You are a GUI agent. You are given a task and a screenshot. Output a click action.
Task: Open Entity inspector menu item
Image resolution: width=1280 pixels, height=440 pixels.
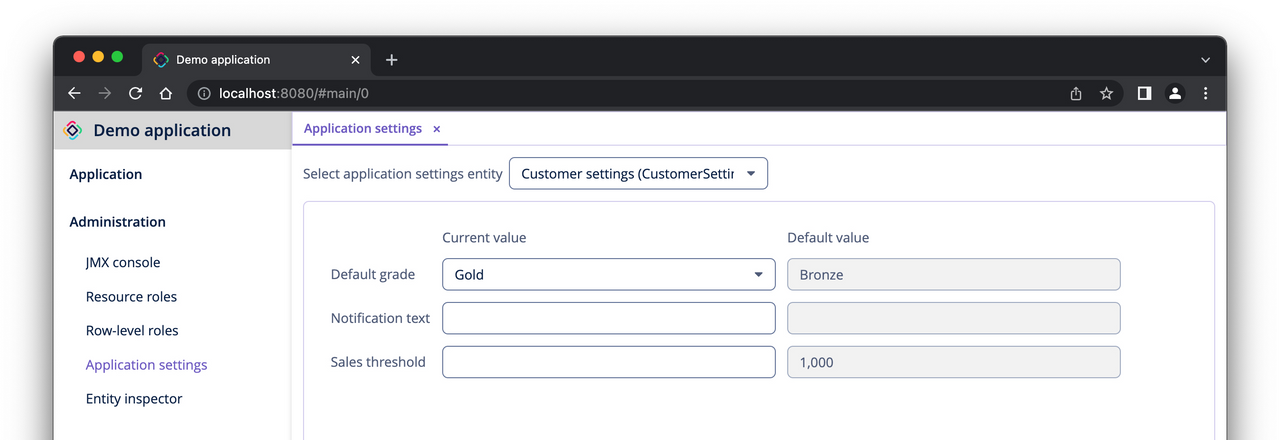134,399
